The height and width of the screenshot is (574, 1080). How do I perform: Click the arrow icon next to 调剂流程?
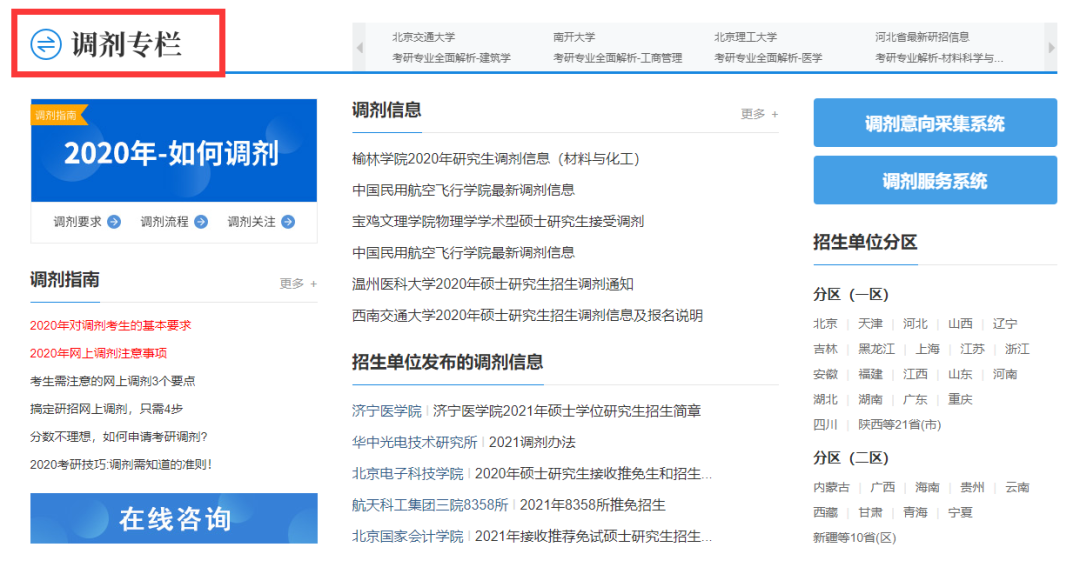pos(201,222)
